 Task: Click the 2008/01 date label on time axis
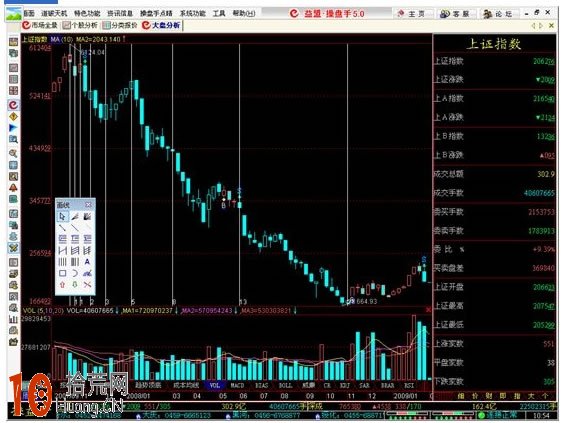click(x=138, y=396)
